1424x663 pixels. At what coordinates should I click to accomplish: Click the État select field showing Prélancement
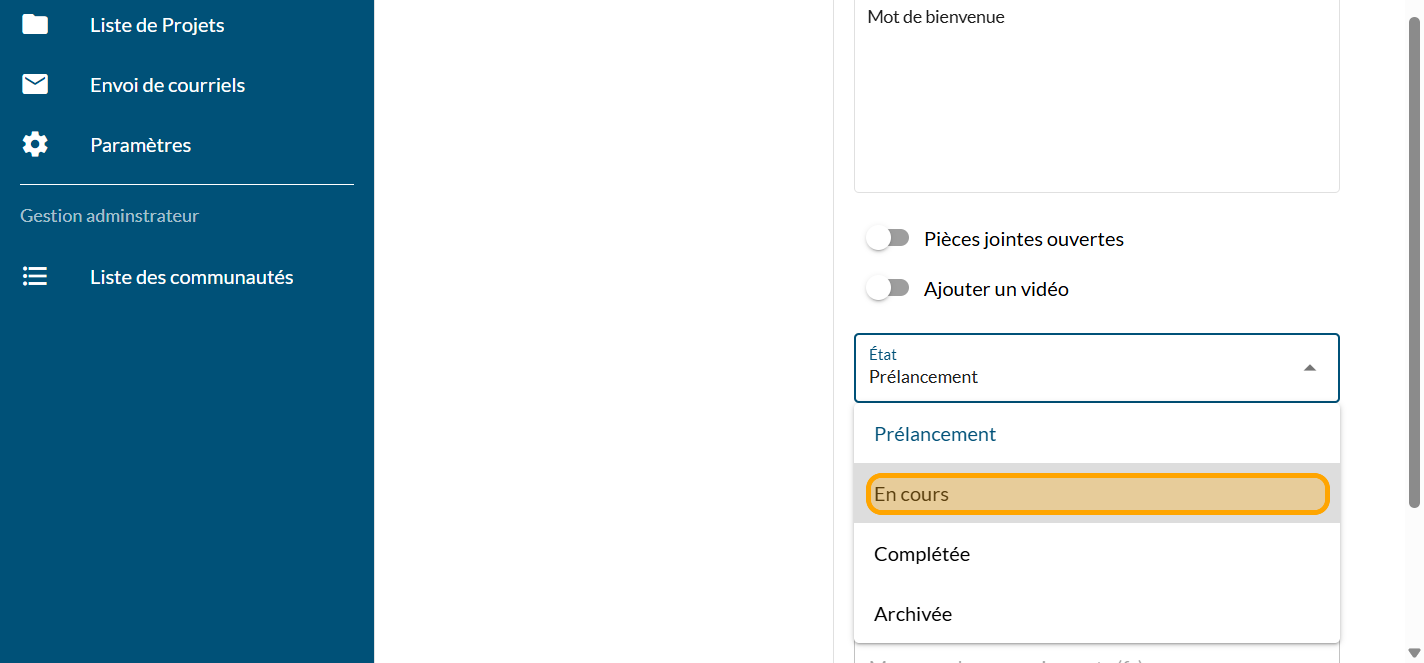click(1070, 368)
